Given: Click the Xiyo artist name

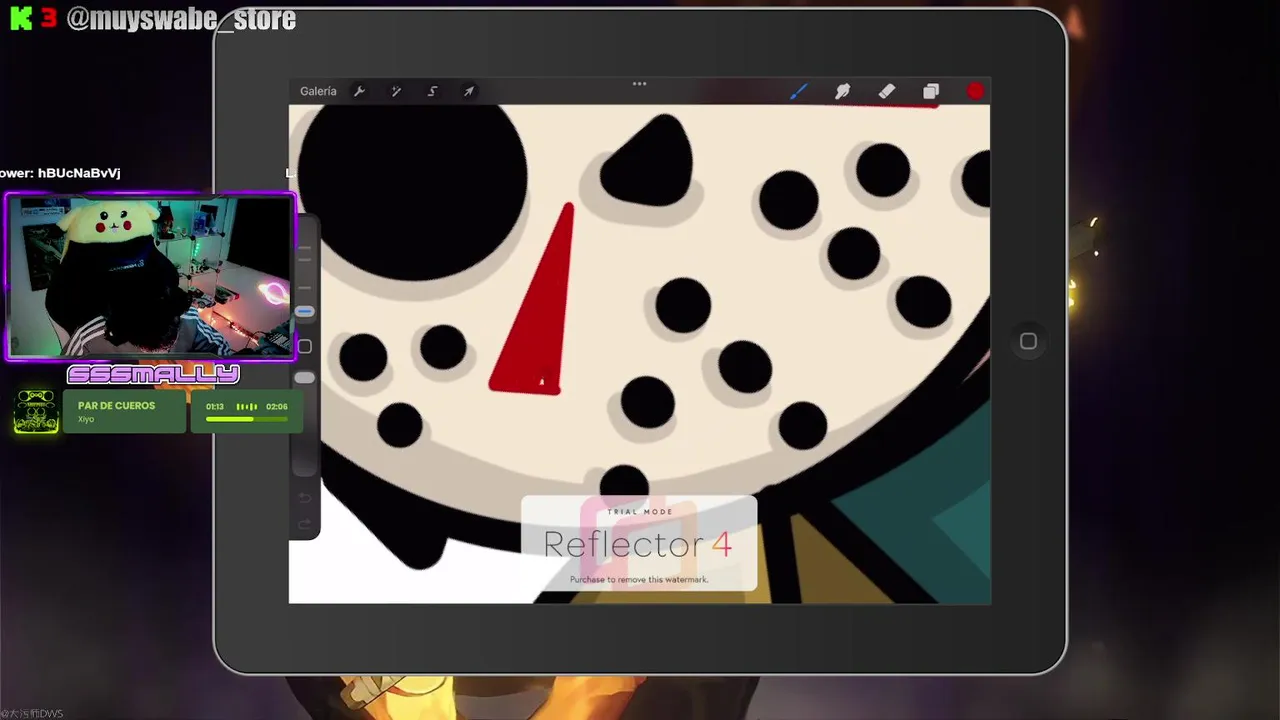Looking at the screenshot, I should pyautogui.click(x=86, y=419).
